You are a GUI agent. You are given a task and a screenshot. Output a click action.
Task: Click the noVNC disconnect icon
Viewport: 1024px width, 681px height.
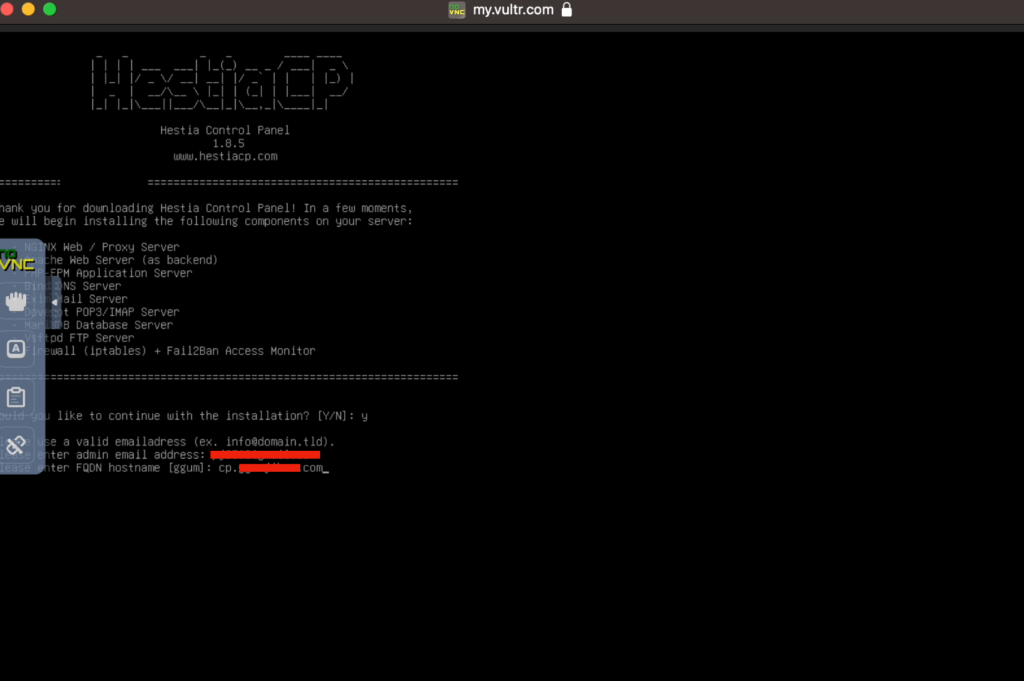16,445
